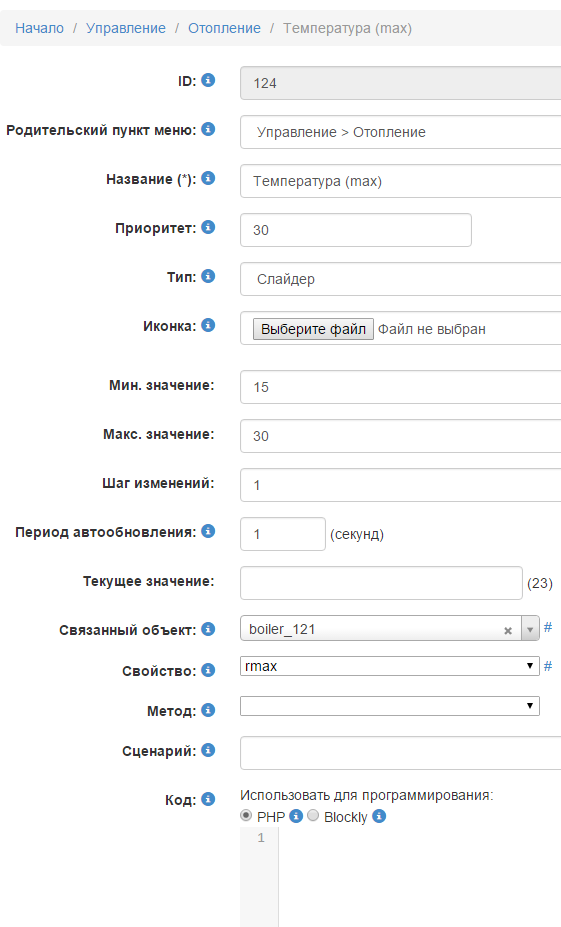Open info icon next to Связанный объект
561x927 pixels.
pos(208,629)
